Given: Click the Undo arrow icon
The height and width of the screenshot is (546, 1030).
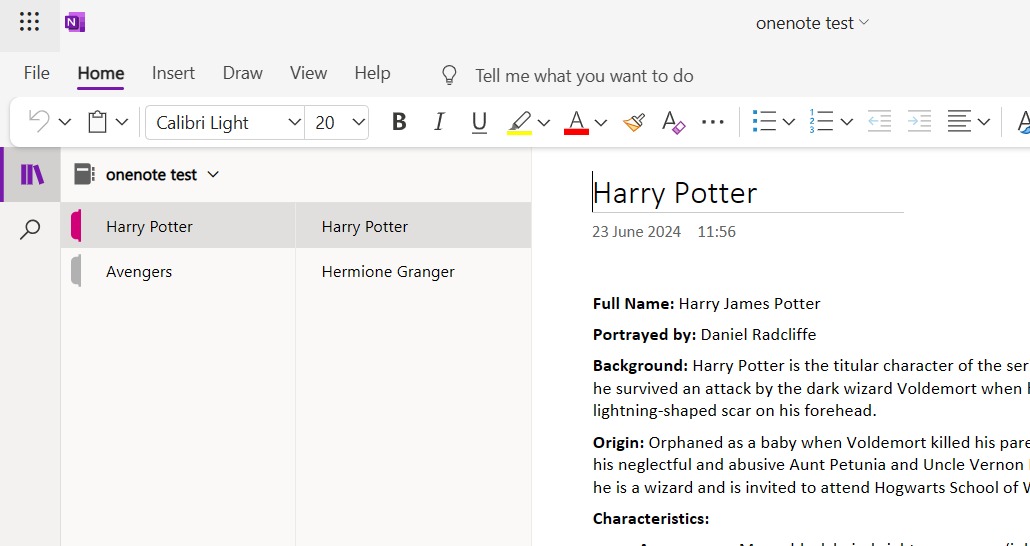Looking at the screenshot, I should (x=39, y=122).
